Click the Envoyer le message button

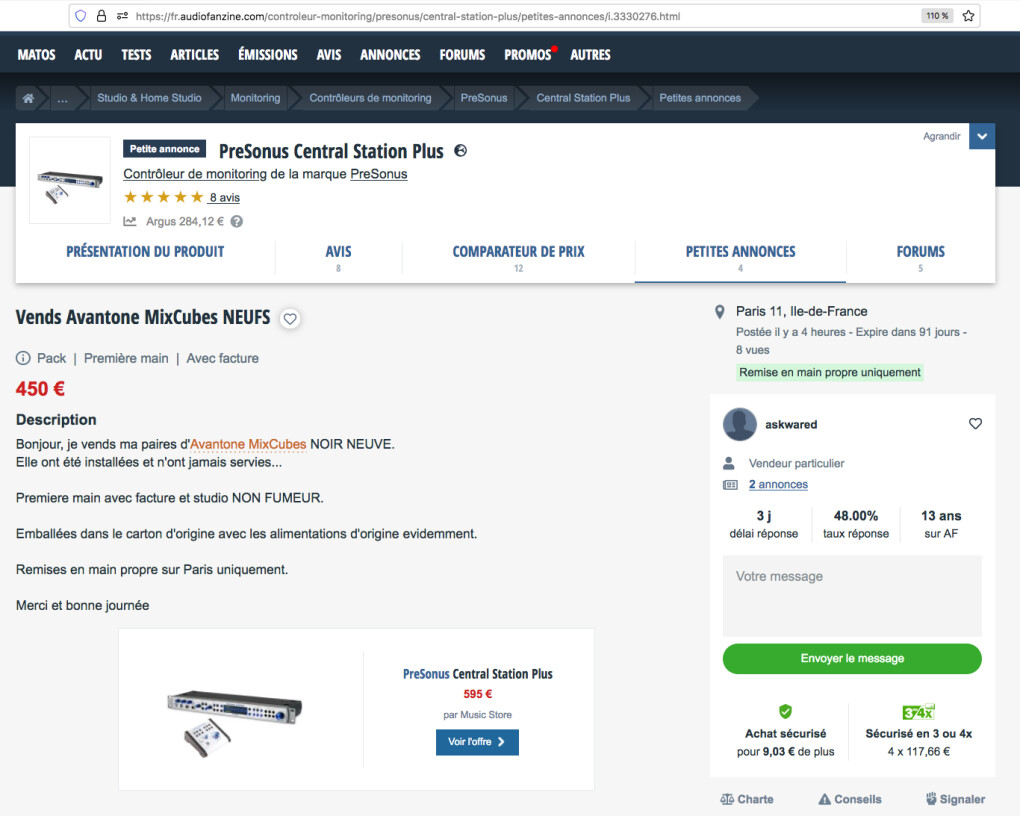click(852, 658)
